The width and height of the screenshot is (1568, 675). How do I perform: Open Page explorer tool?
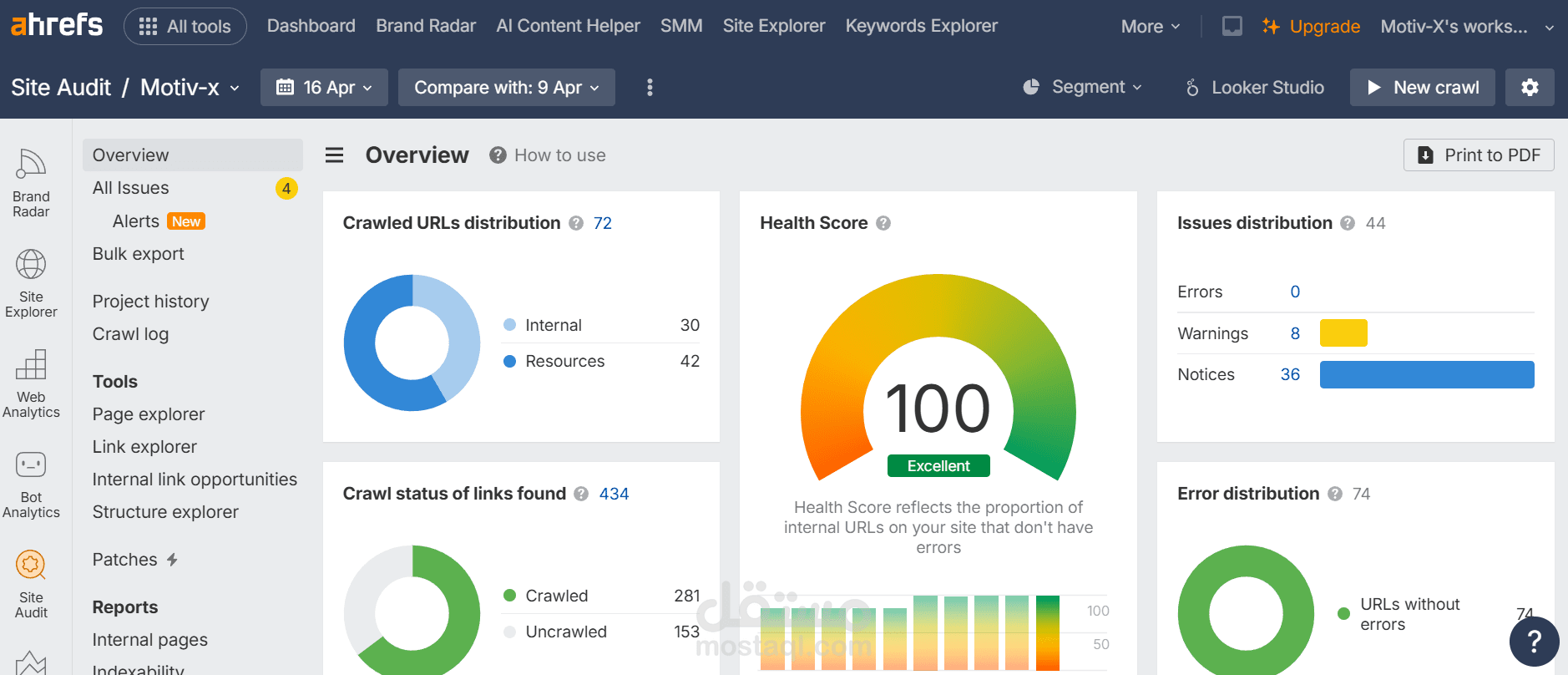[x=149, y=414]
